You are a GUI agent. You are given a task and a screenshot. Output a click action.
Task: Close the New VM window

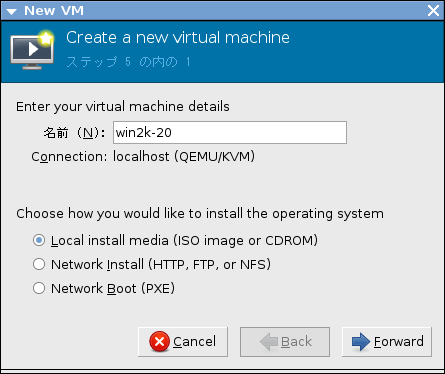(433, 11)
